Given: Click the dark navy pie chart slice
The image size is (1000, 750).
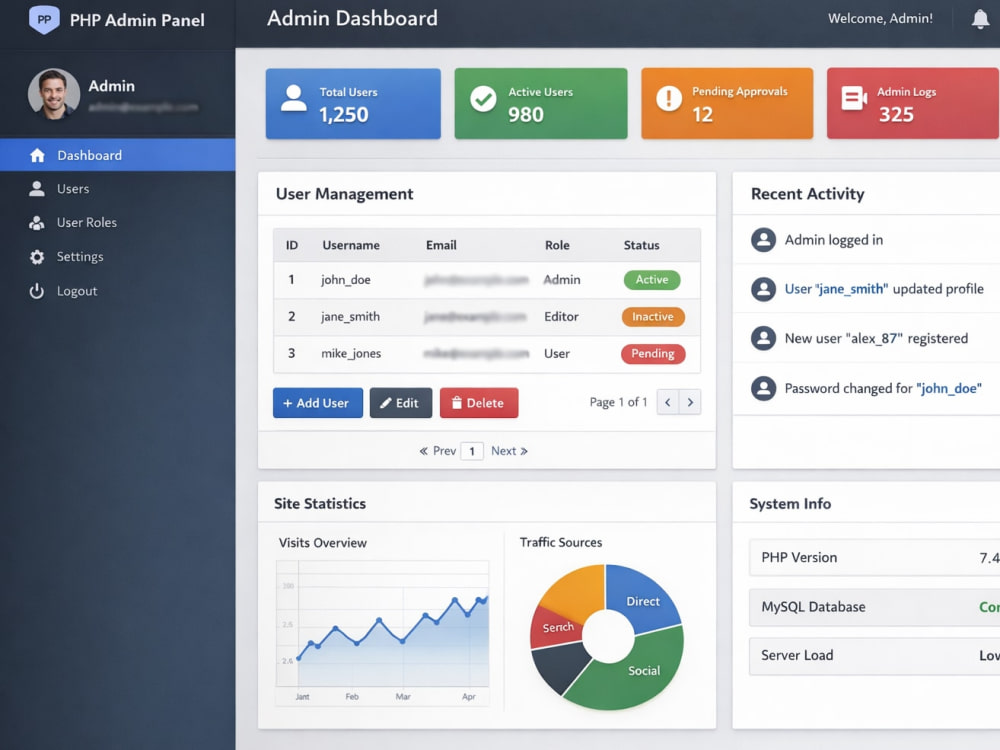Looking at the screenshot, I should point(560,666).
